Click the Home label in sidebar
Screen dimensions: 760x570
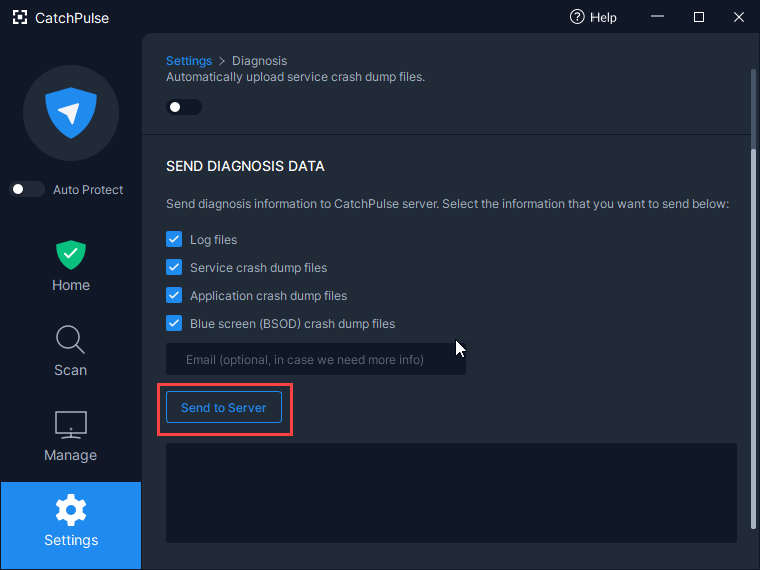[x=71, y=285]
